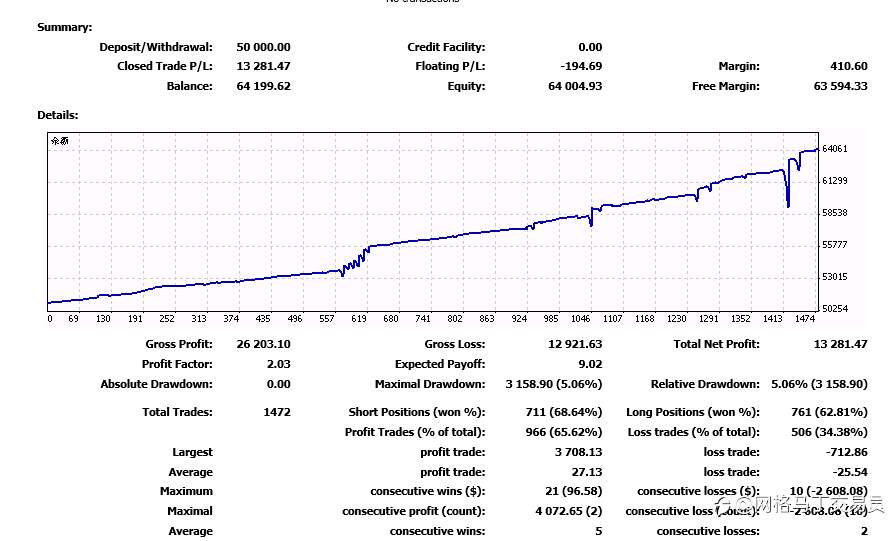The image size is (895, 541).
Task: Click the Relative Drawdown value
Action: pos(819,384)
